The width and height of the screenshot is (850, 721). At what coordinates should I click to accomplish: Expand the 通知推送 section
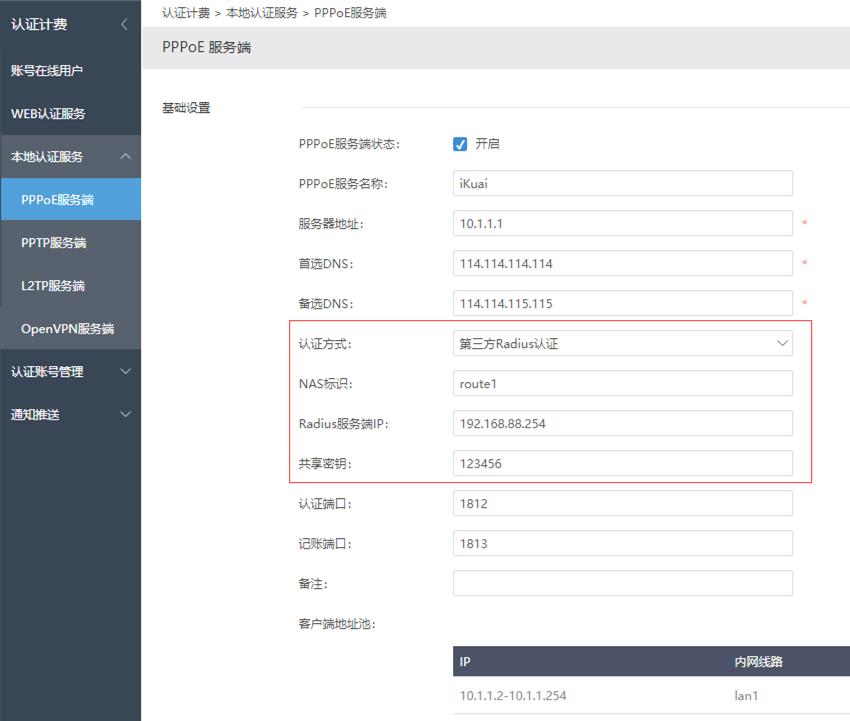[125, 415]
